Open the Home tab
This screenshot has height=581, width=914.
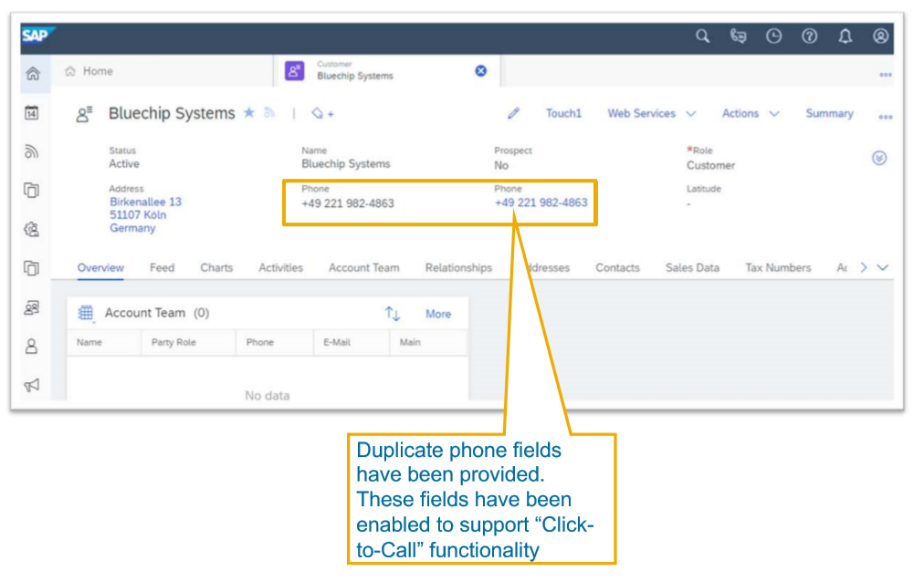(89, 71)
